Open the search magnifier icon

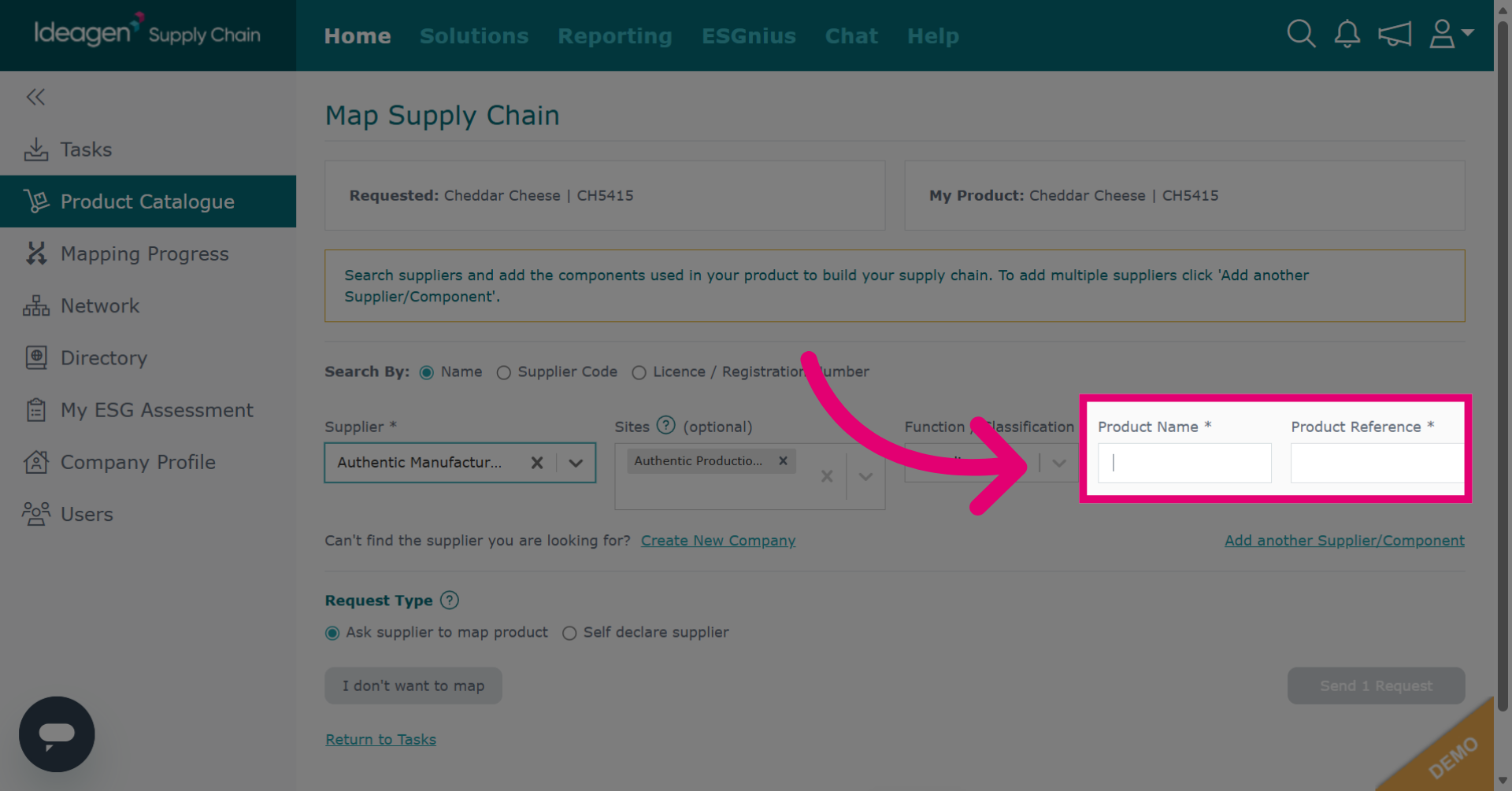1301,34
